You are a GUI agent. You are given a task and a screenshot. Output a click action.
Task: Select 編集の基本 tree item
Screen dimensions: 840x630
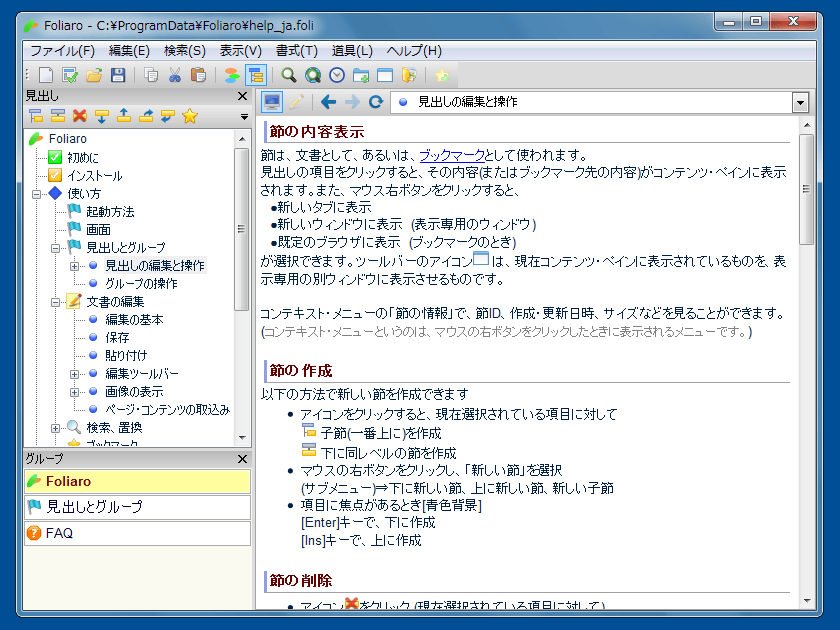click(134, 320)
